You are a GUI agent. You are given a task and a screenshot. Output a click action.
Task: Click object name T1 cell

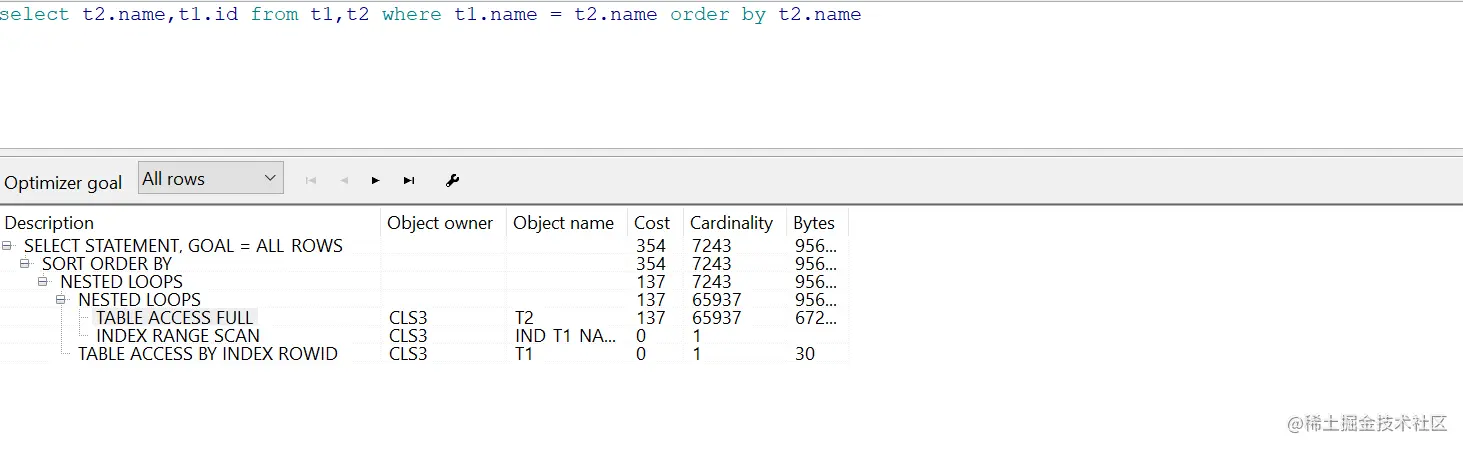pos(524,353)
